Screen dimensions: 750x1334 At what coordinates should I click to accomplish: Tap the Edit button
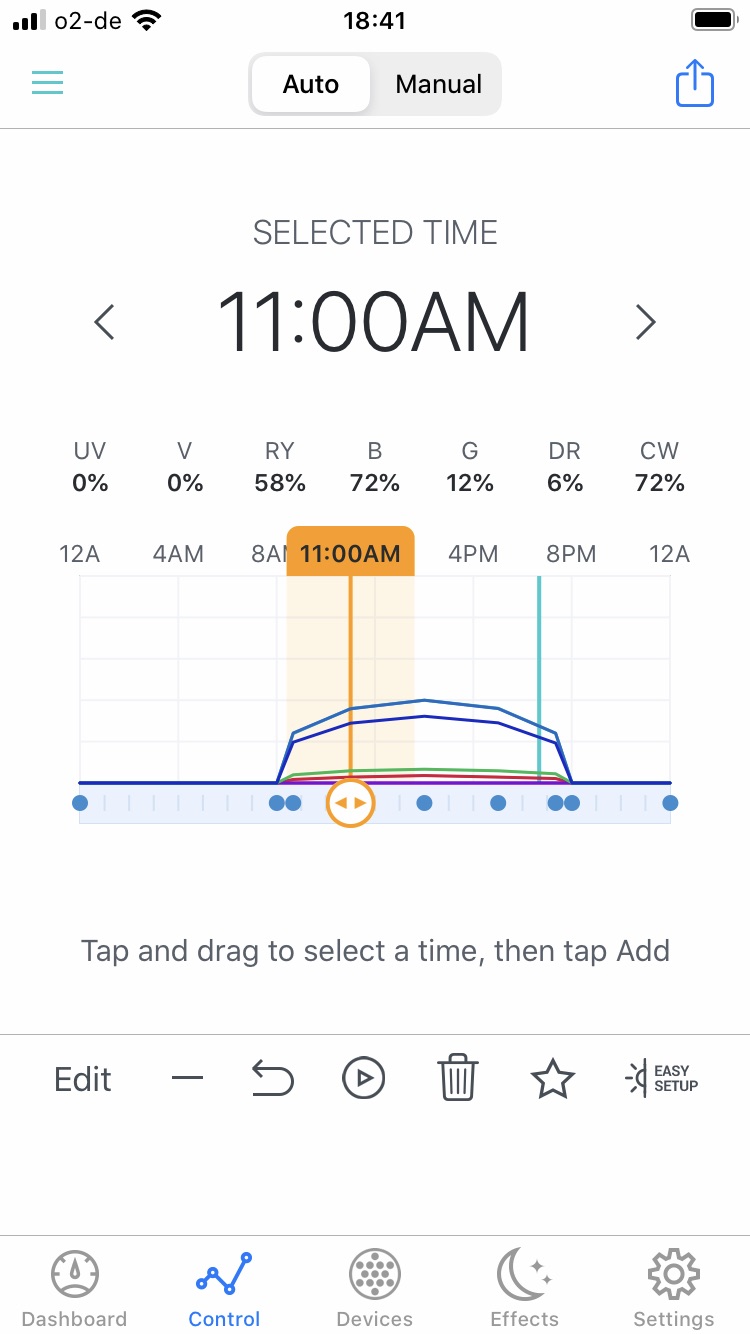pos(83,1079)
